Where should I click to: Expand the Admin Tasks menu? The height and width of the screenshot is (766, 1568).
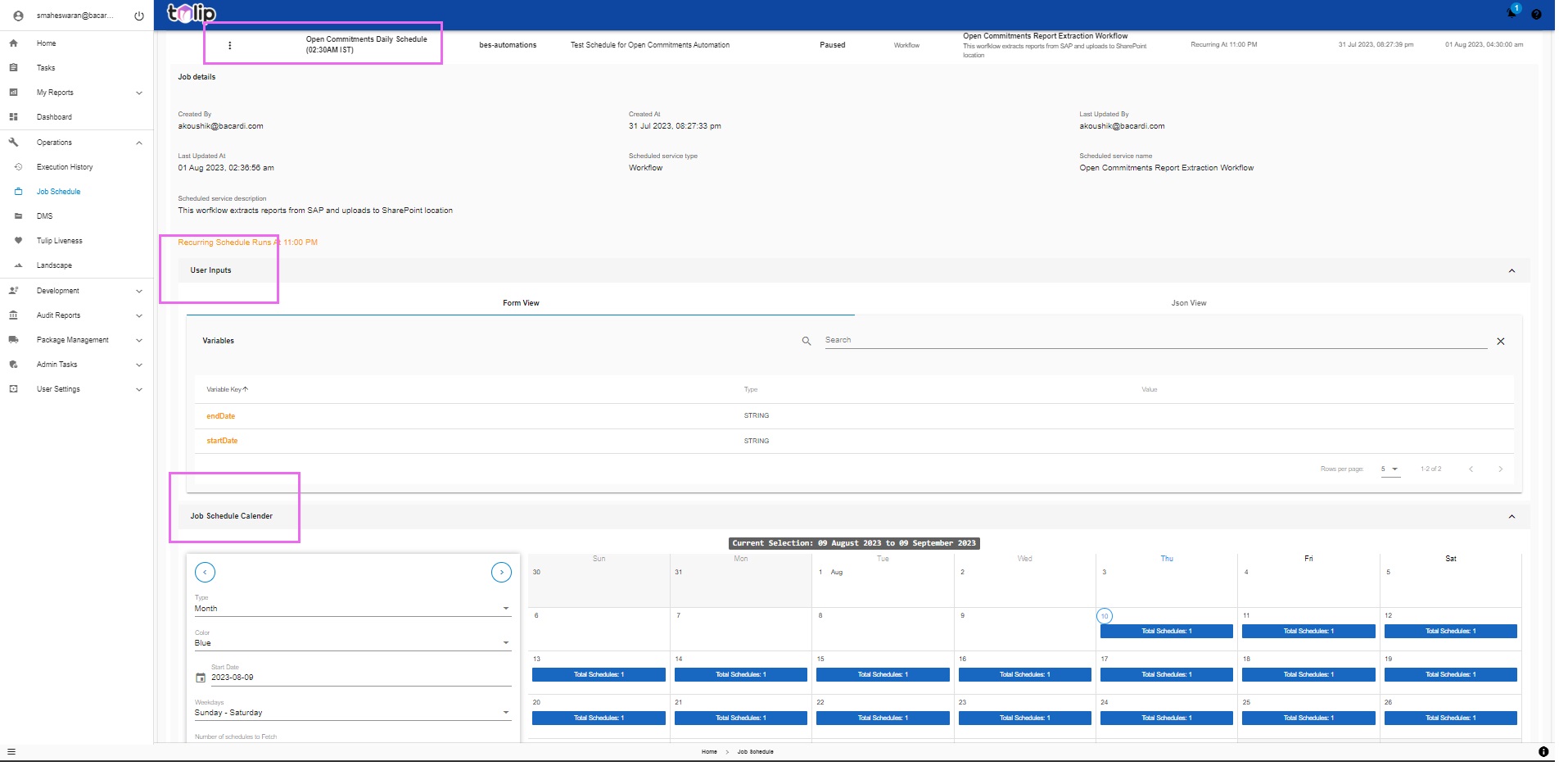(139, 365)
